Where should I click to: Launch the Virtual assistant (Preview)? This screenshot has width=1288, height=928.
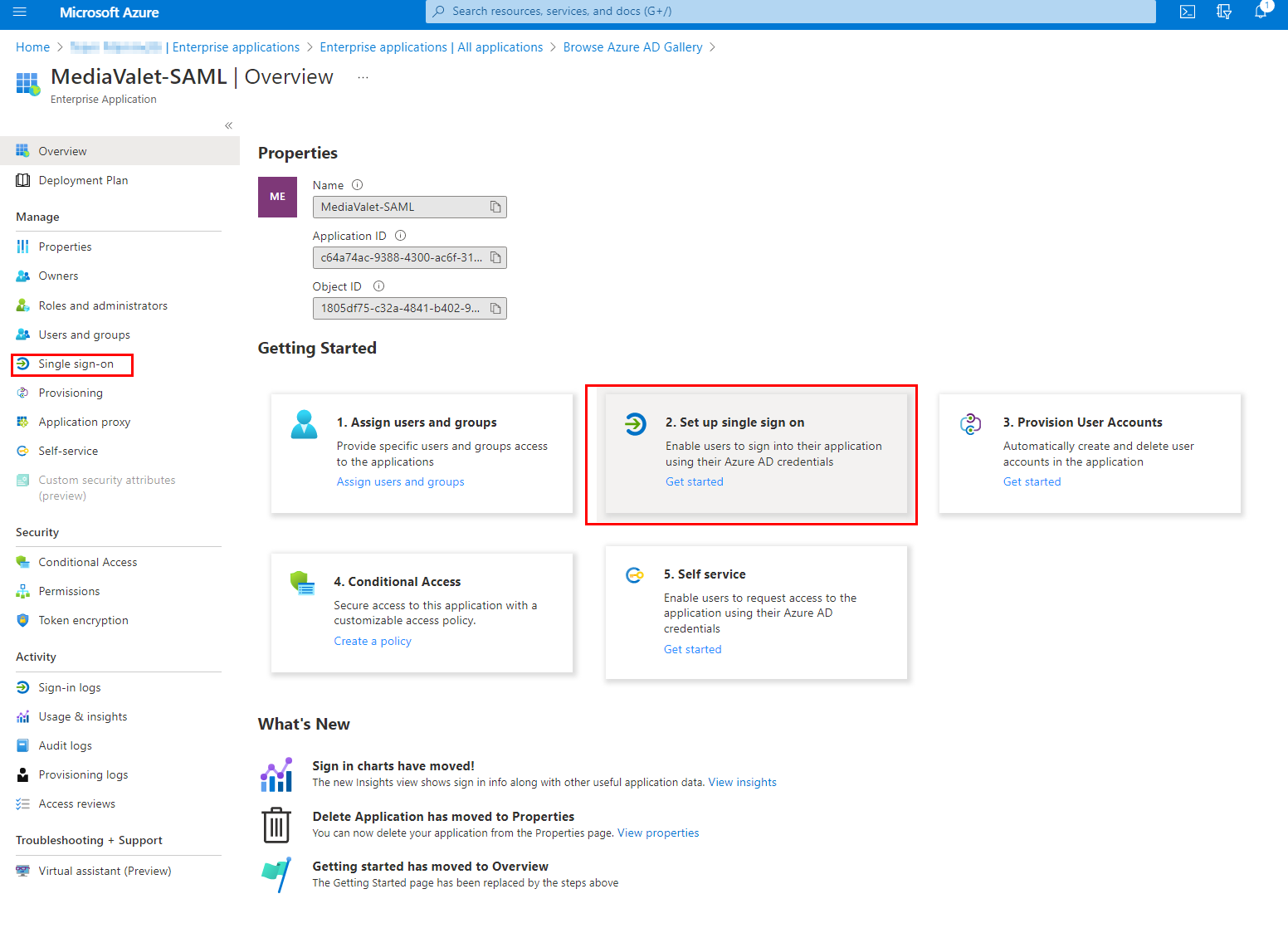[105, 870]
